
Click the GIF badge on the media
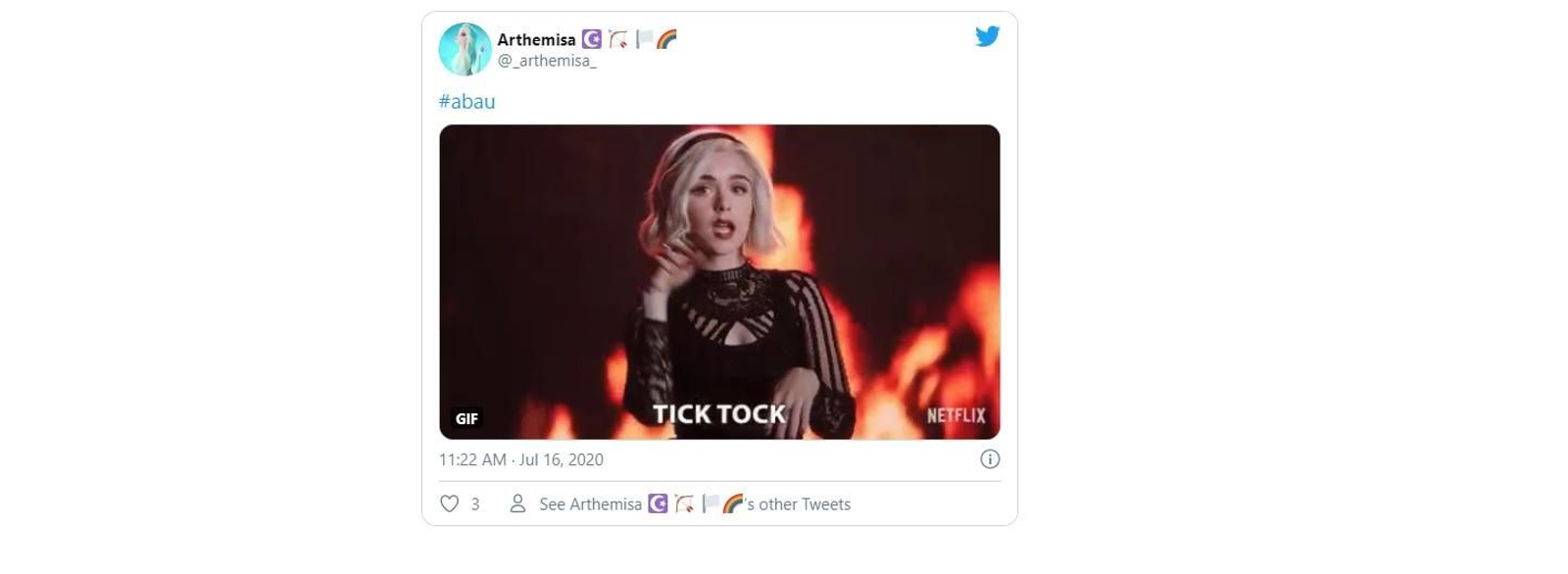[x=467, y=418]
